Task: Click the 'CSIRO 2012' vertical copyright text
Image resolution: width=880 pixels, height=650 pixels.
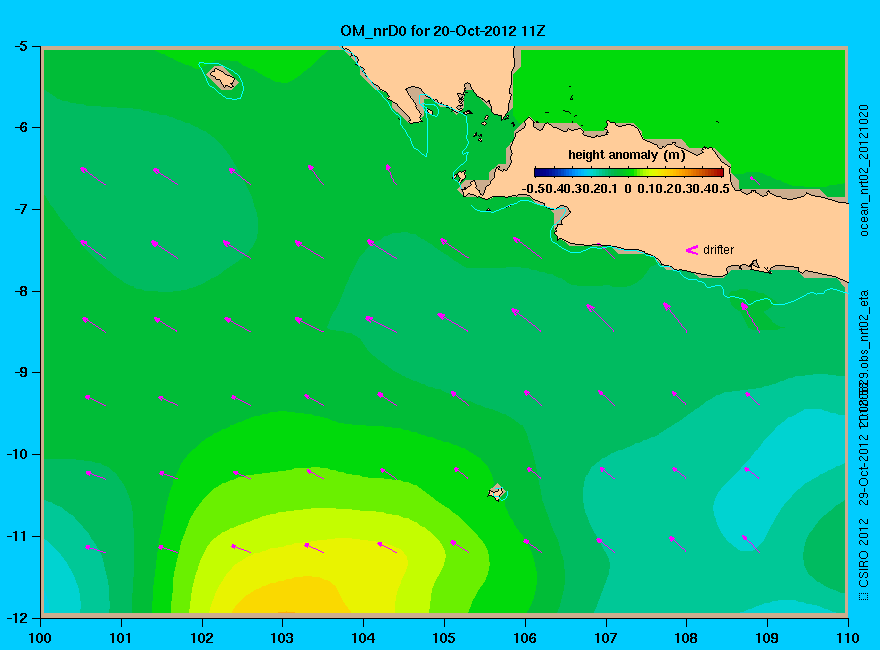Action: (864, 553)
